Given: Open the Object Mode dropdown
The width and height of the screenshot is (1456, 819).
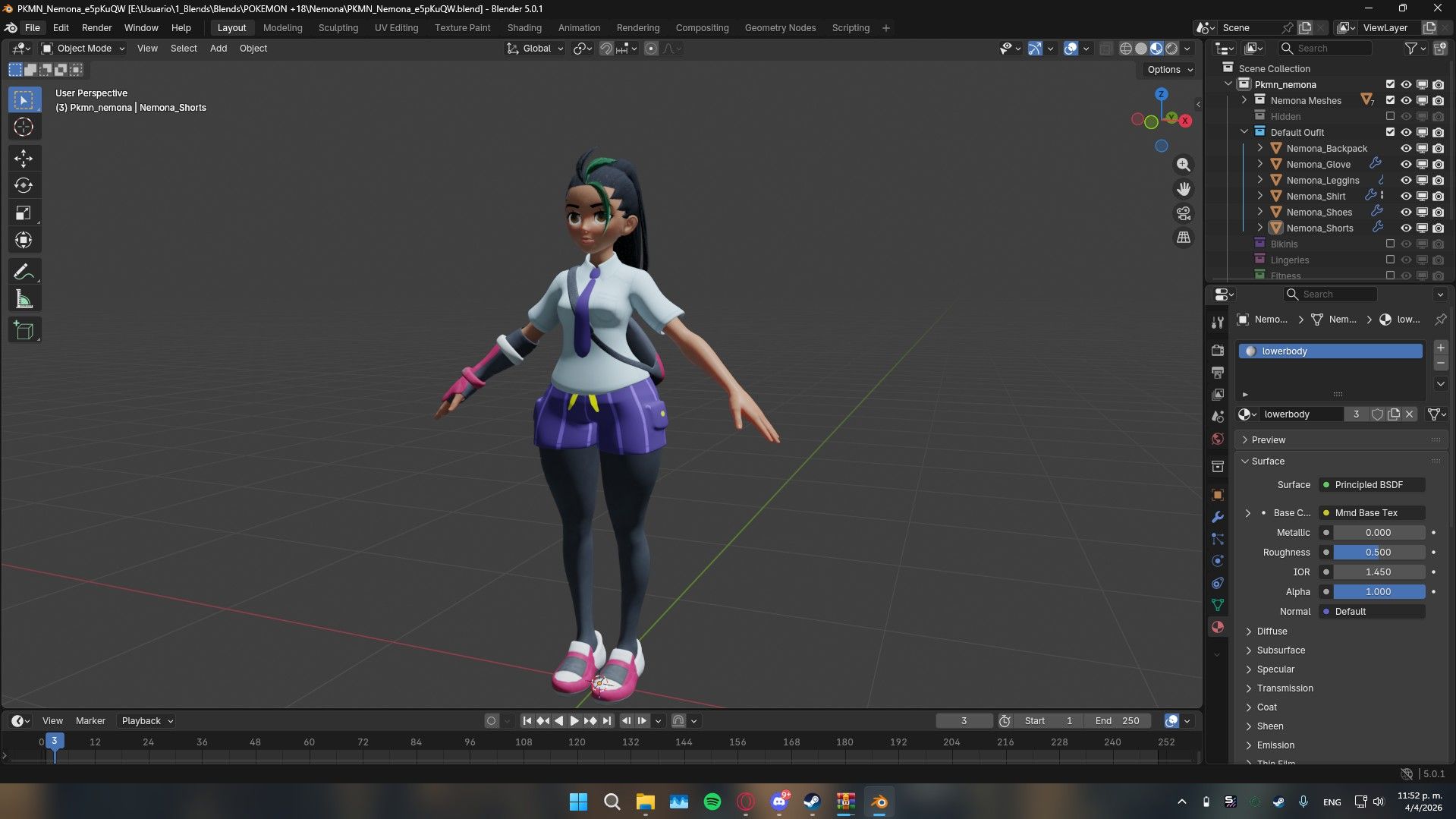Looking at the screenshot, I should [83, 49].
